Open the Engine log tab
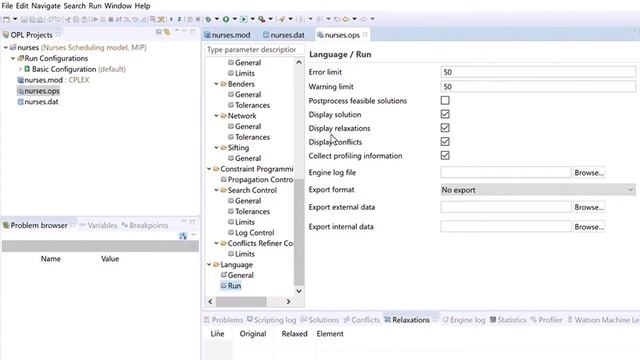The width and height of the screenshot is (640, 360). coord(464,320)
